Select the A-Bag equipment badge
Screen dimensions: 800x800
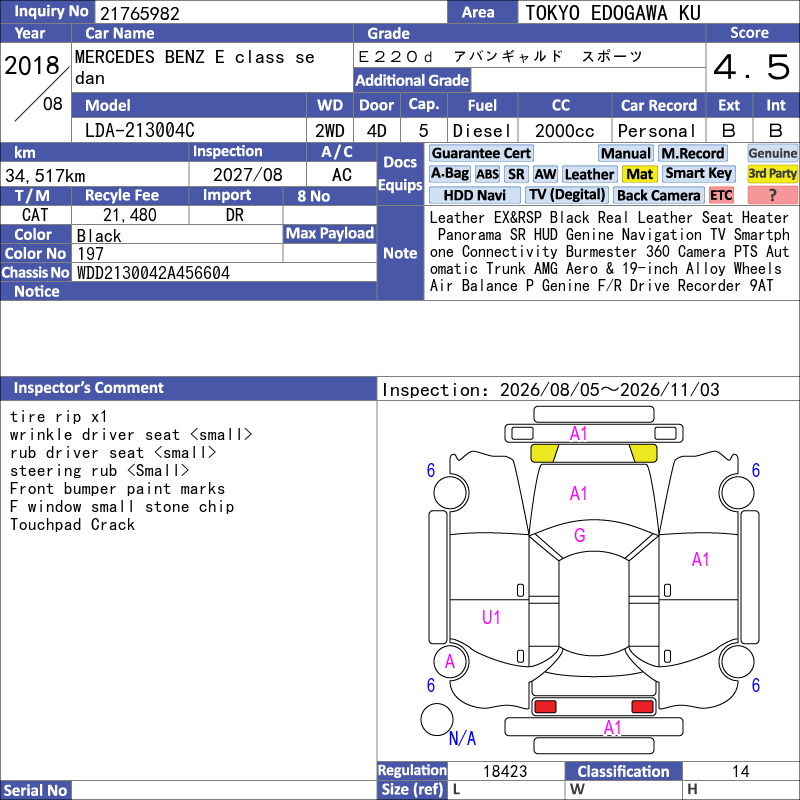(x=449, y=173)
